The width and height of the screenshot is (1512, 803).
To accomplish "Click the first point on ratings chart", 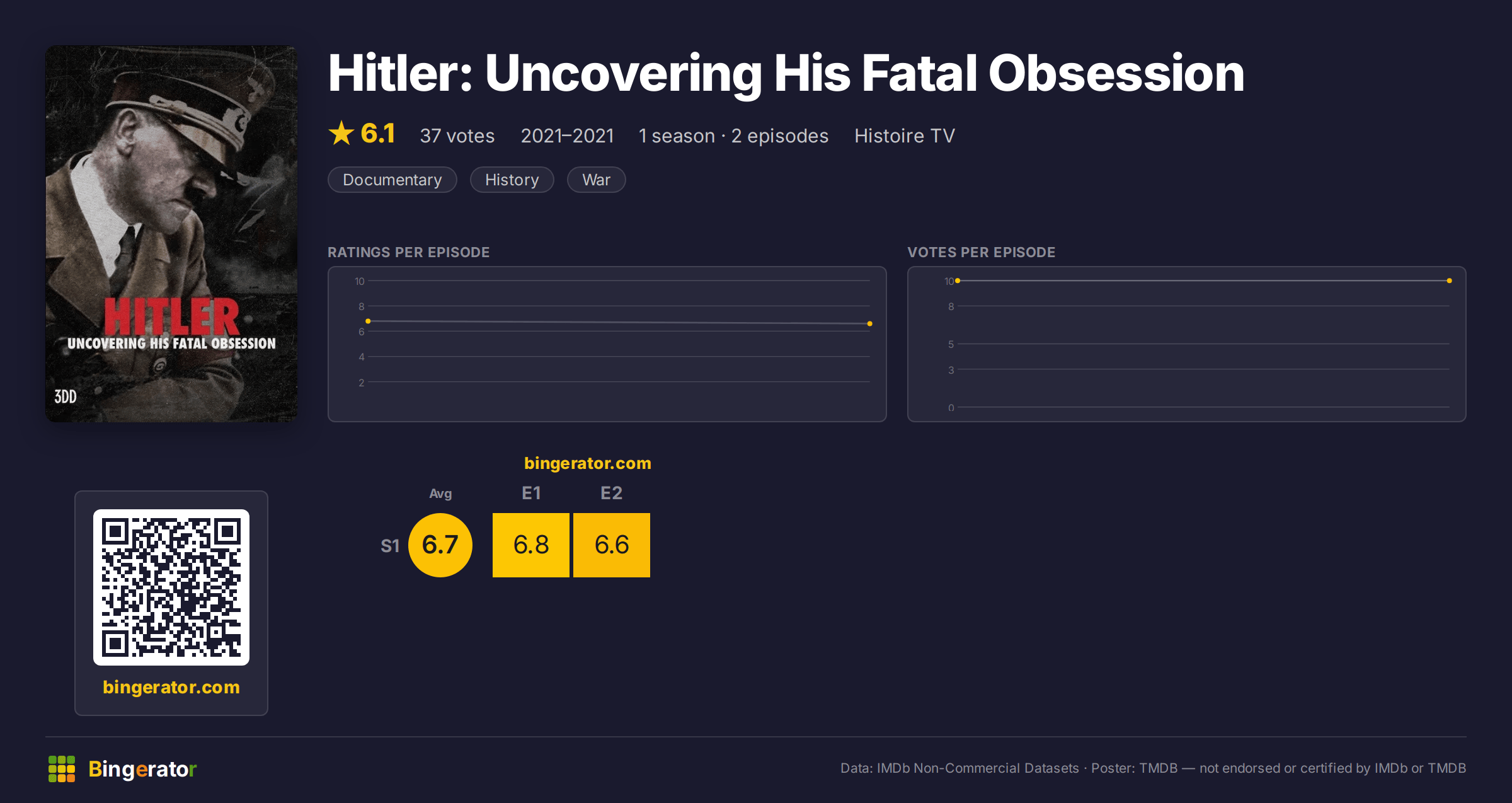I will click(x=368, y=321).
